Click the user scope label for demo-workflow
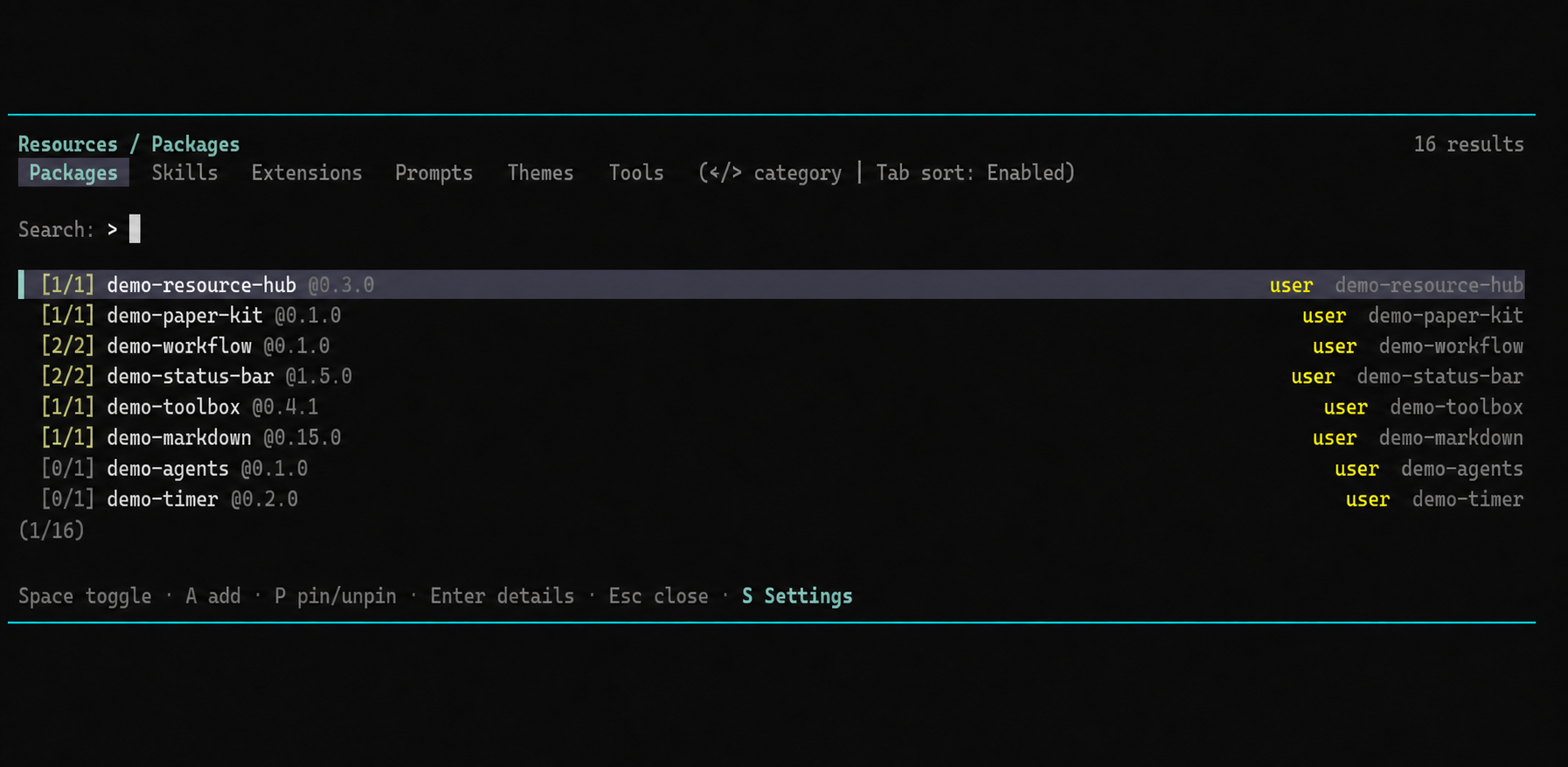 coord(1334,346)
